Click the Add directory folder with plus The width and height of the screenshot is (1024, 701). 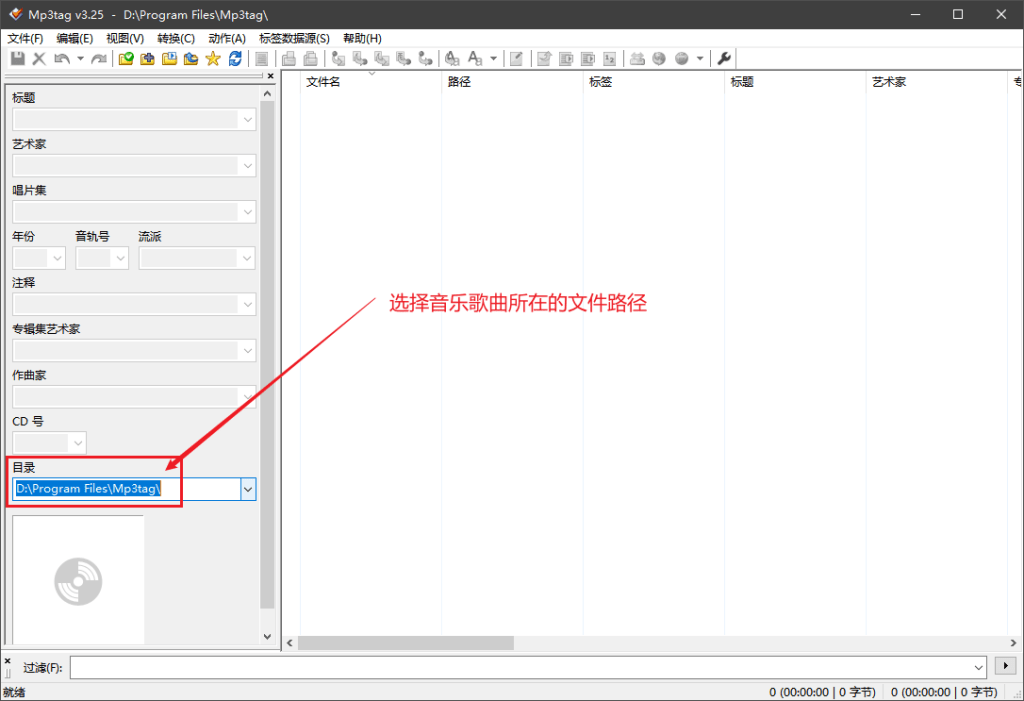coord(148,59)
